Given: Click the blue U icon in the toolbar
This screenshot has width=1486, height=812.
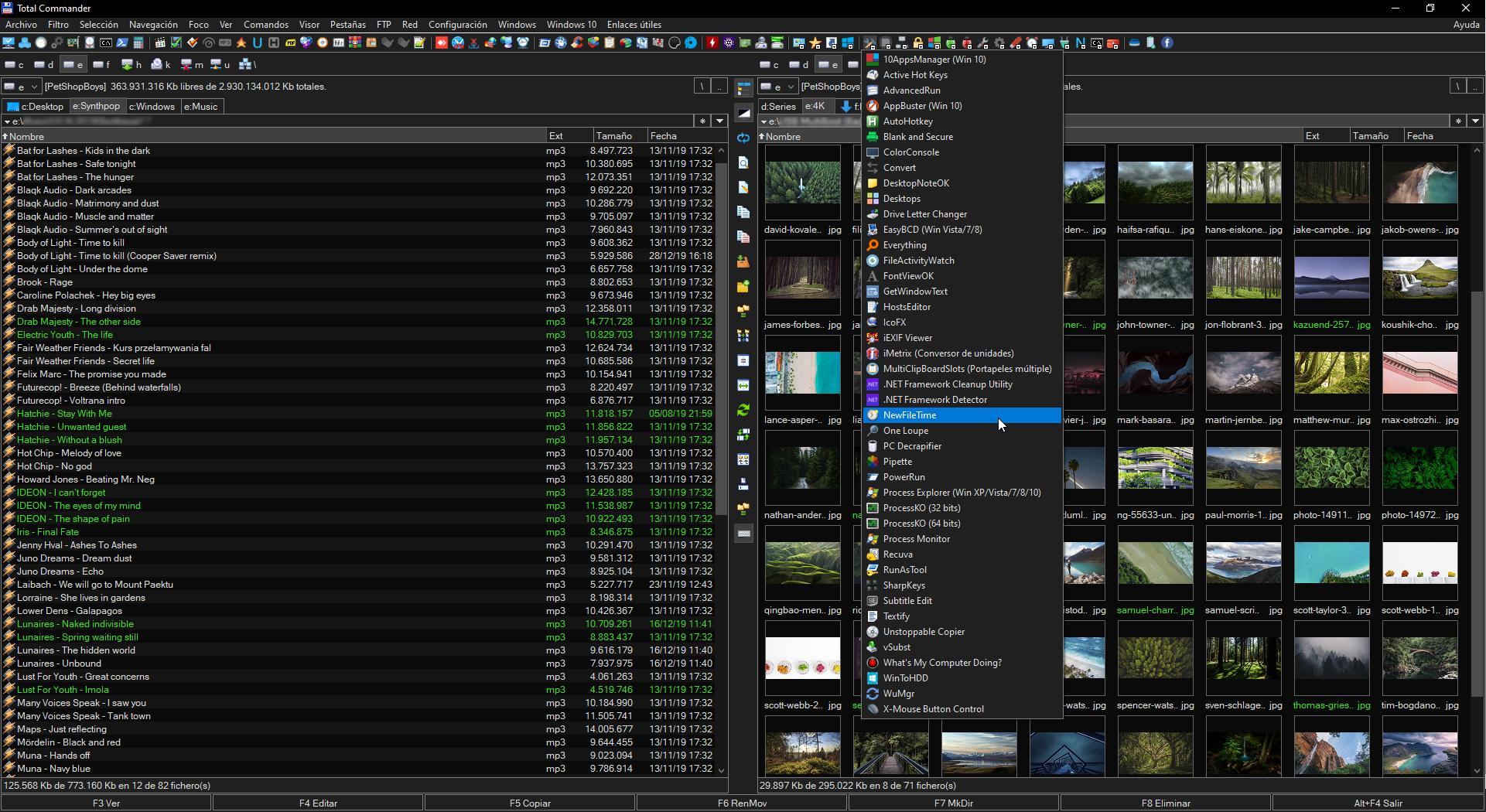Looking at the screenshot, I should [258, 43].
